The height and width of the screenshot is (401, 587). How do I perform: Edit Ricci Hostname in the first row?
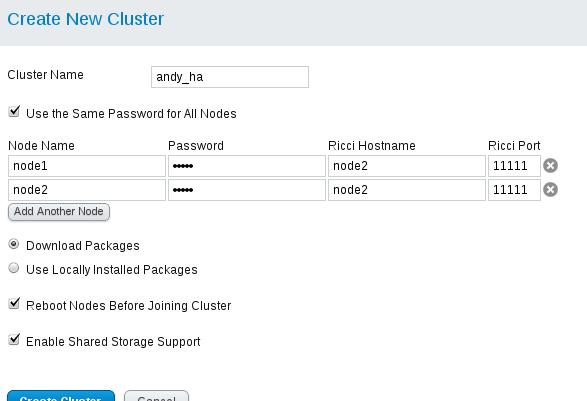[x=407, y=166]
